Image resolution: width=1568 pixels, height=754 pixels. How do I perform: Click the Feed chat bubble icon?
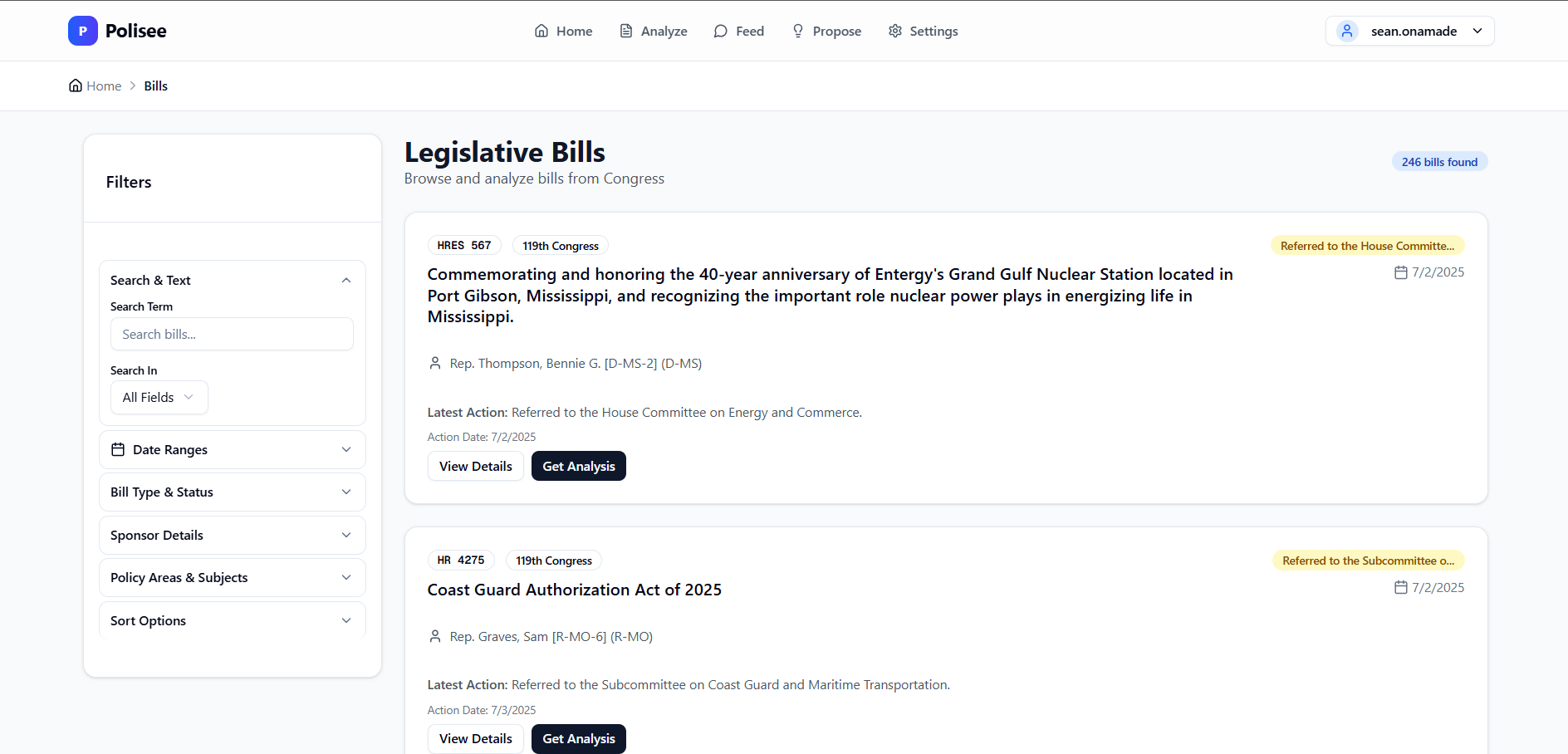click(721, 31)
